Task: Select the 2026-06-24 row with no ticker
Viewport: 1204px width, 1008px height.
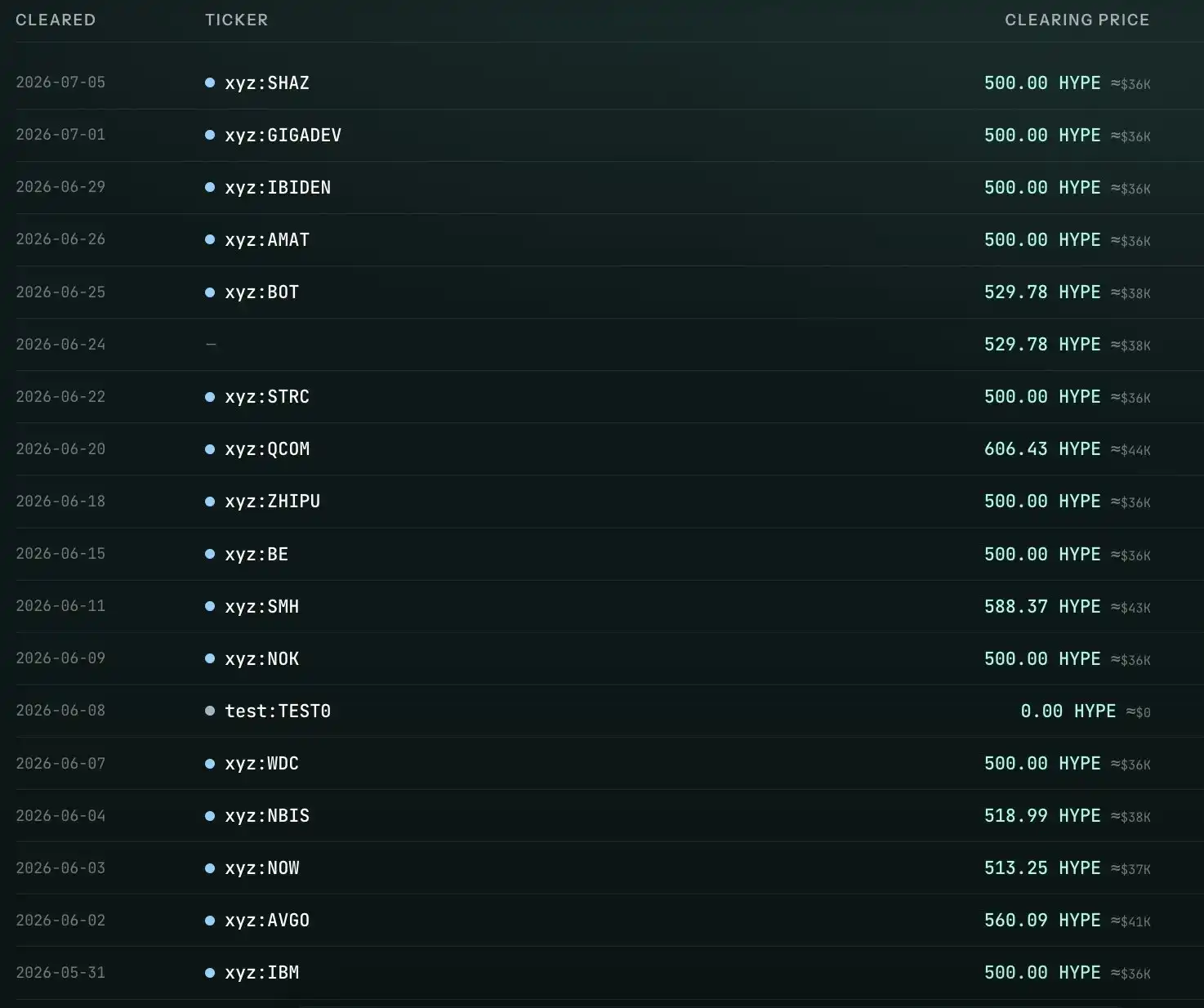Action: point(602,345)
